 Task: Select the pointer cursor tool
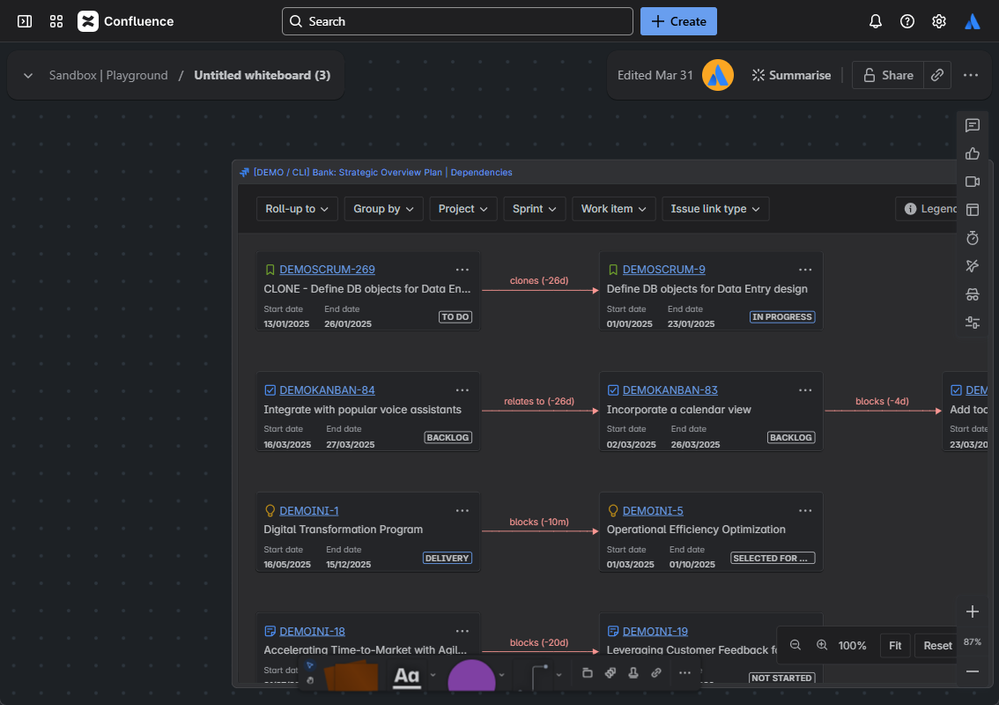tap(310, 665)
